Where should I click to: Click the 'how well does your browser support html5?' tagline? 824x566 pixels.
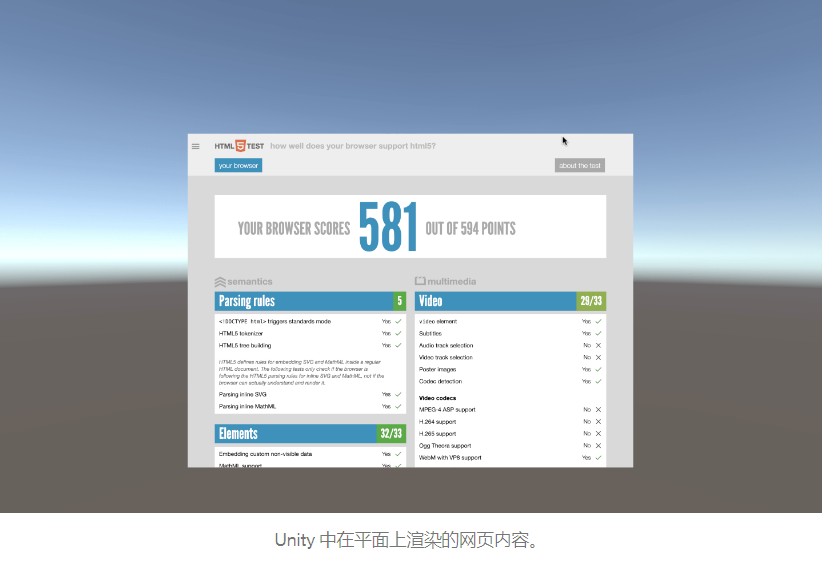click(353, 146)
